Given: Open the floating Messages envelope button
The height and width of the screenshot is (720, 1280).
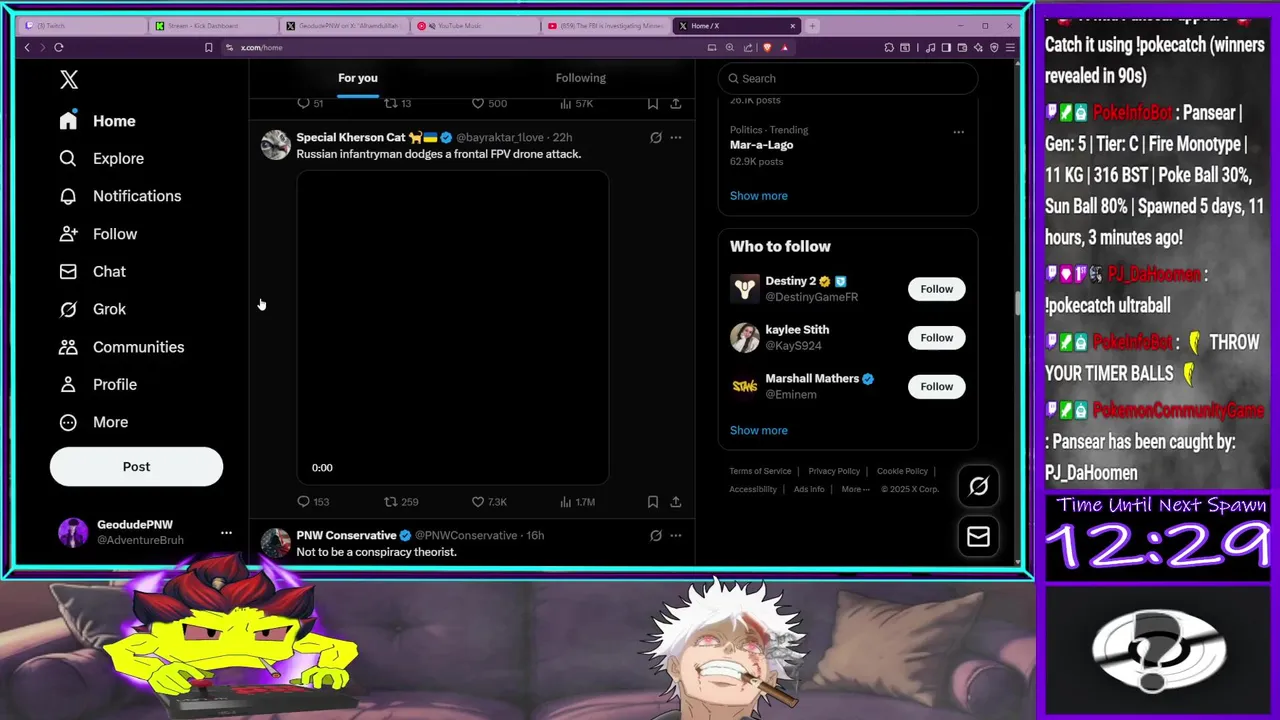Looking at the screenshot, I should tap(978, 537).
